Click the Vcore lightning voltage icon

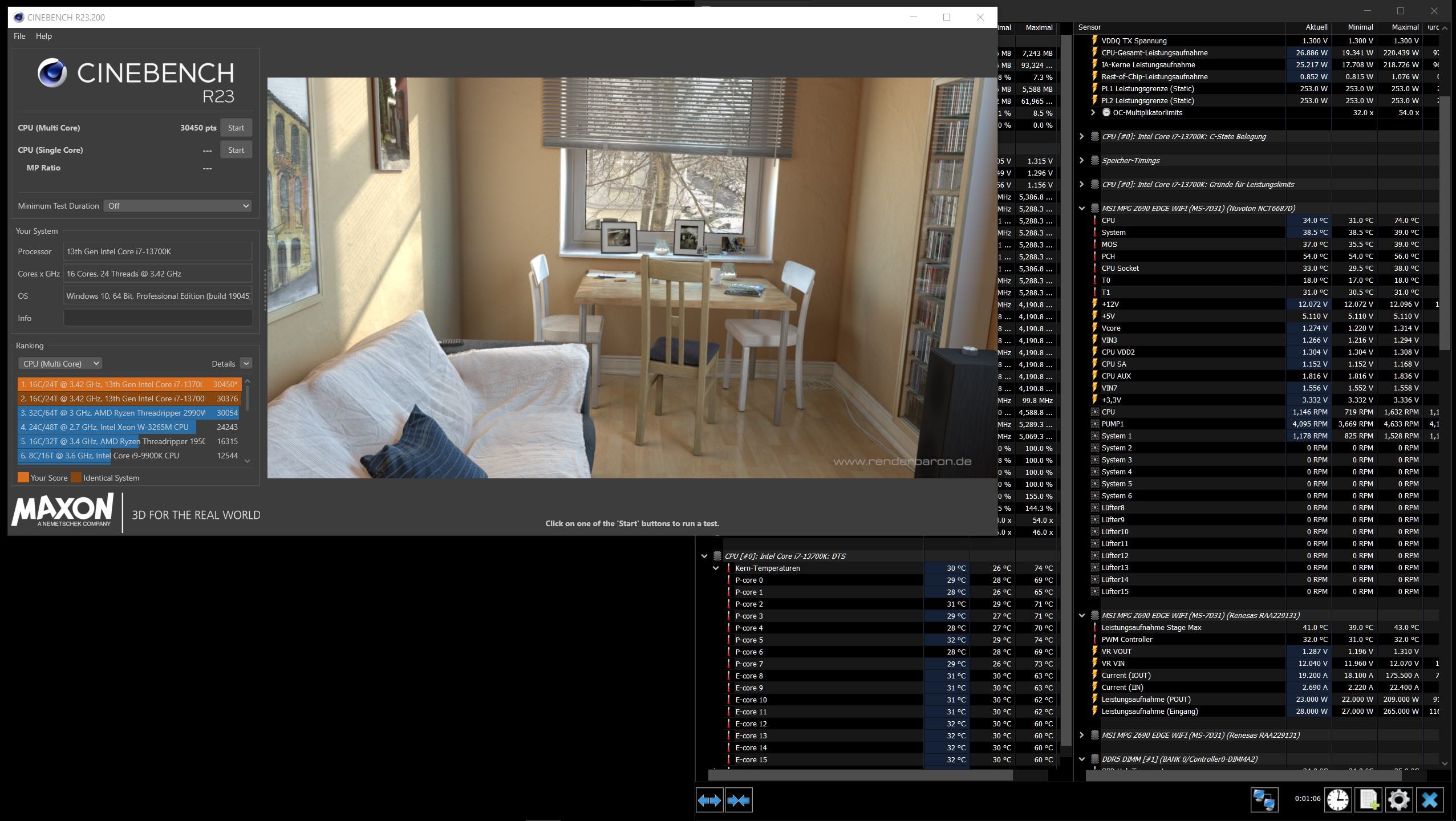pyautogui.click(x=1095, y=328)
